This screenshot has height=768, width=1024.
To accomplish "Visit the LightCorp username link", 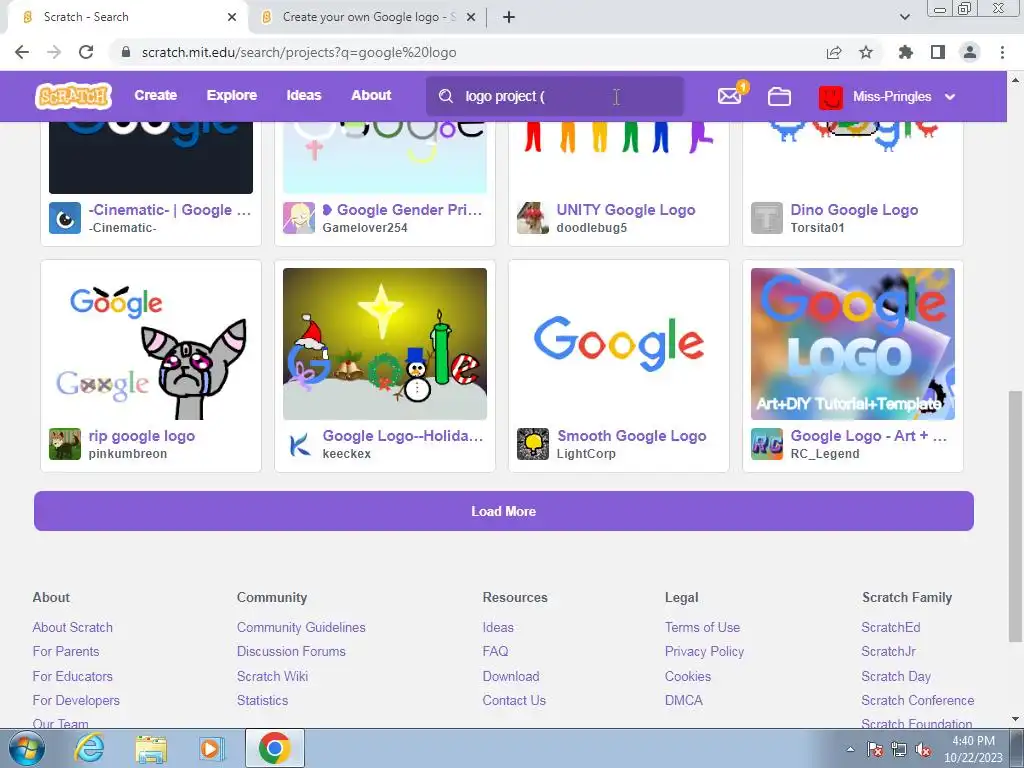I will click(586, 454).
